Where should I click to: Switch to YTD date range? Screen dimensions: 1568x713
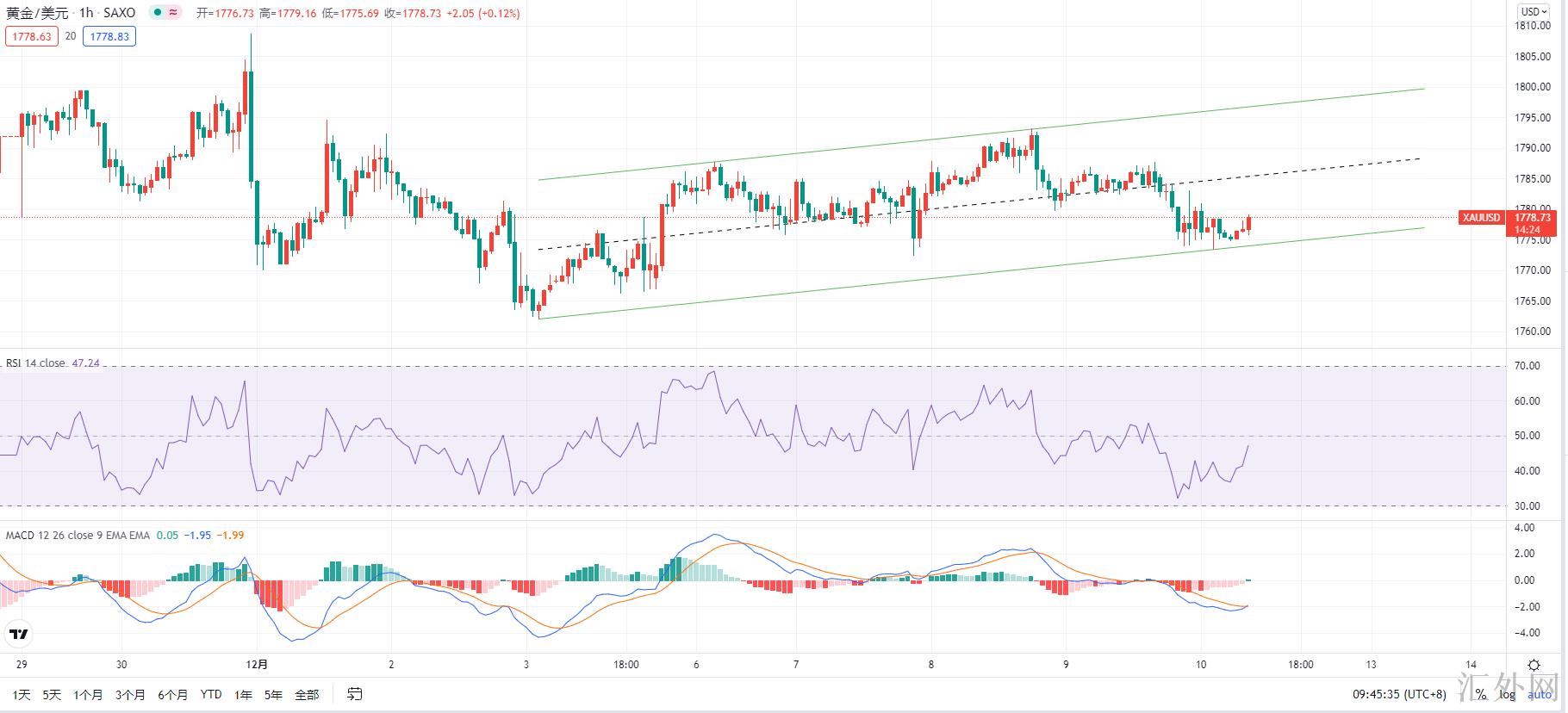coord(210,694)
